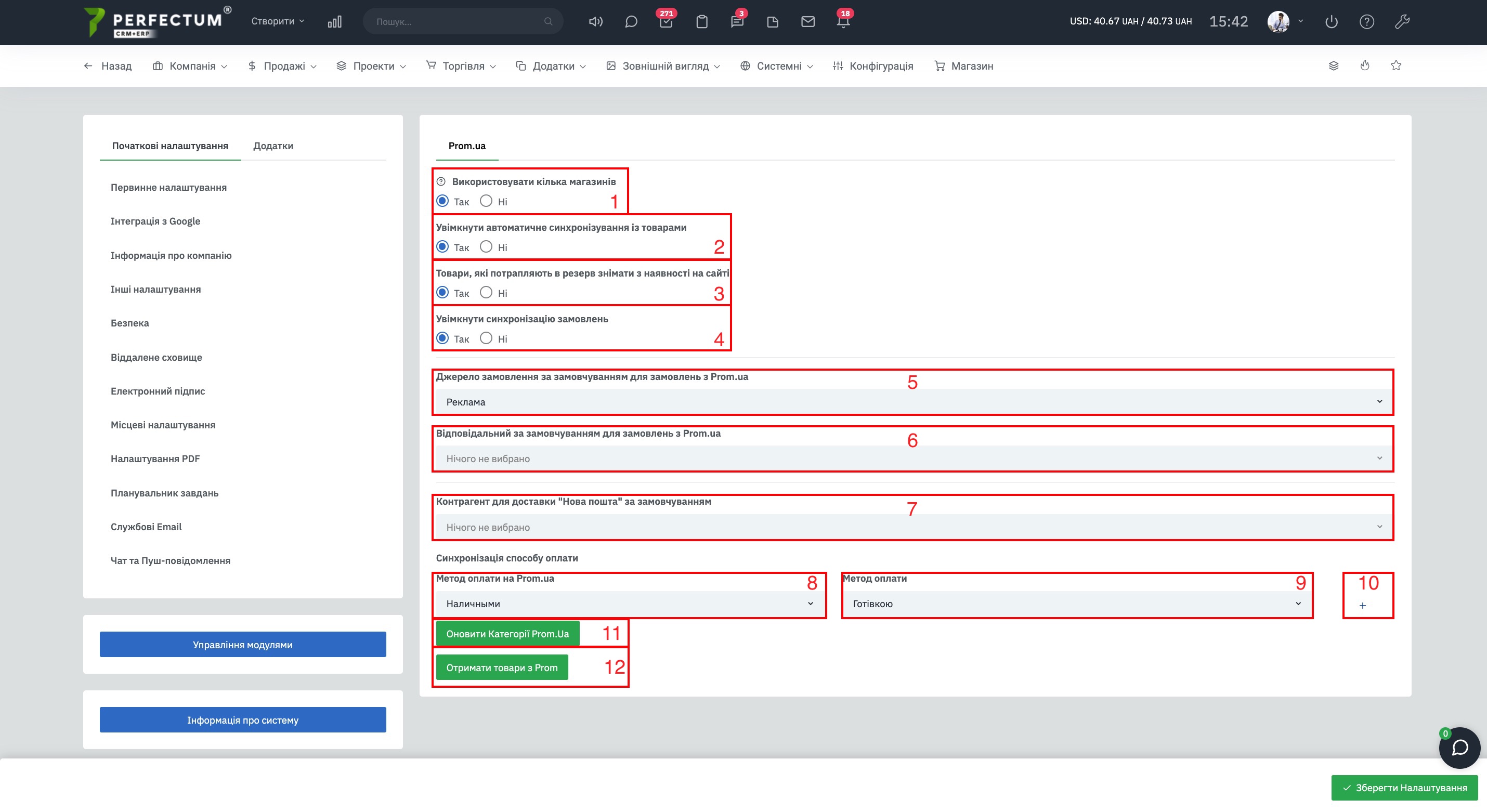
Task: Click the wrench settings icon
Action: (x=1402, y=22)
